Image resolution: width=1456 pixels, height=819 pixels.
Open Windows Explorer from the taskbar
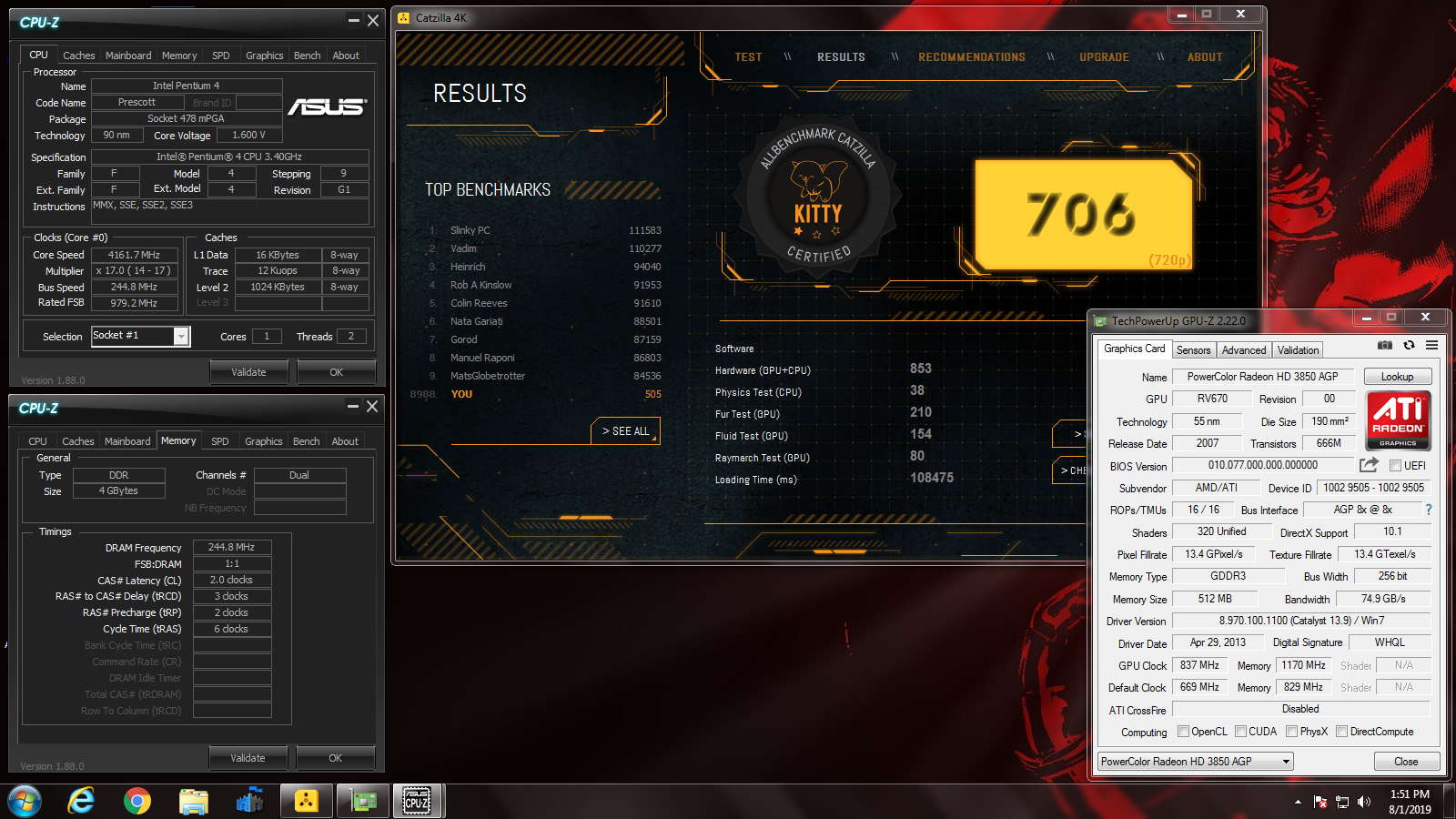click(194, 801)
